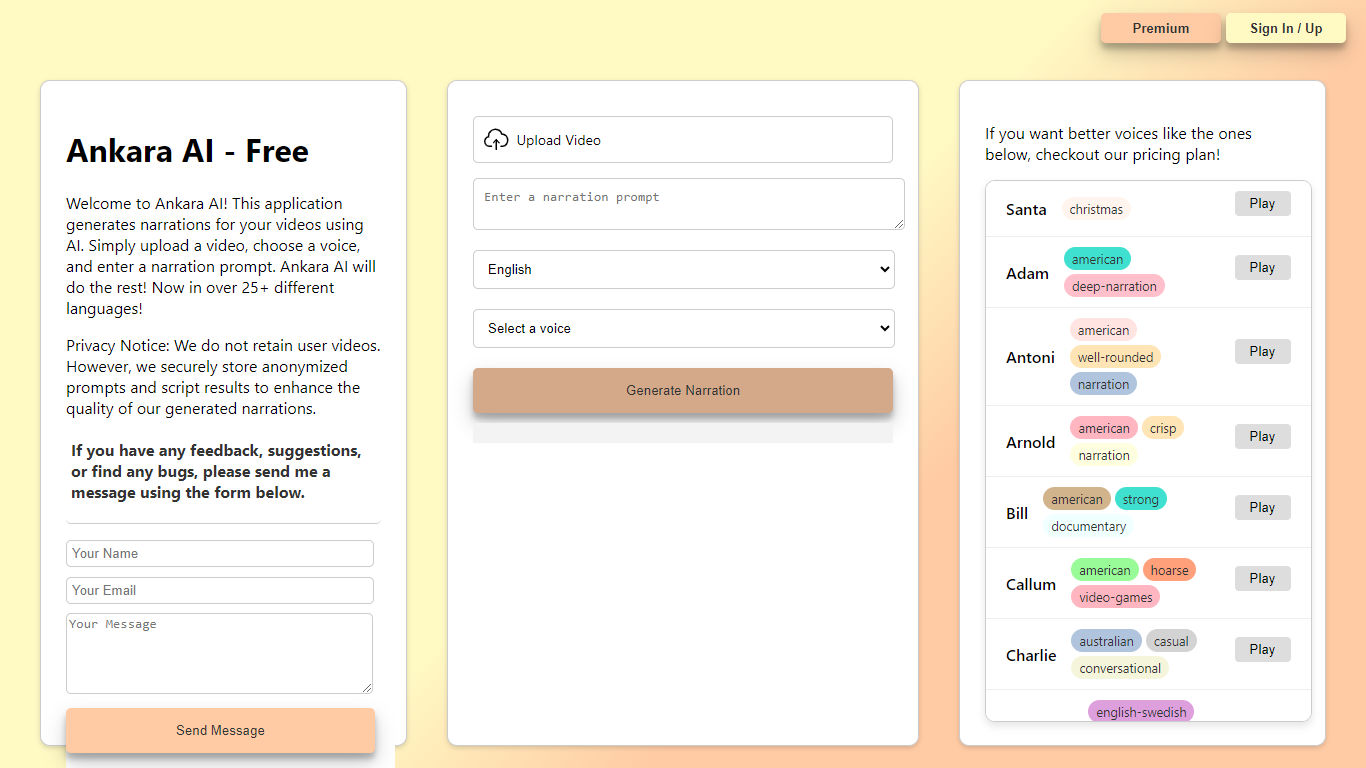The image size is (1366, 768).
Task: Click Charlie's australian tag
Action: (x=1106, y=641)
